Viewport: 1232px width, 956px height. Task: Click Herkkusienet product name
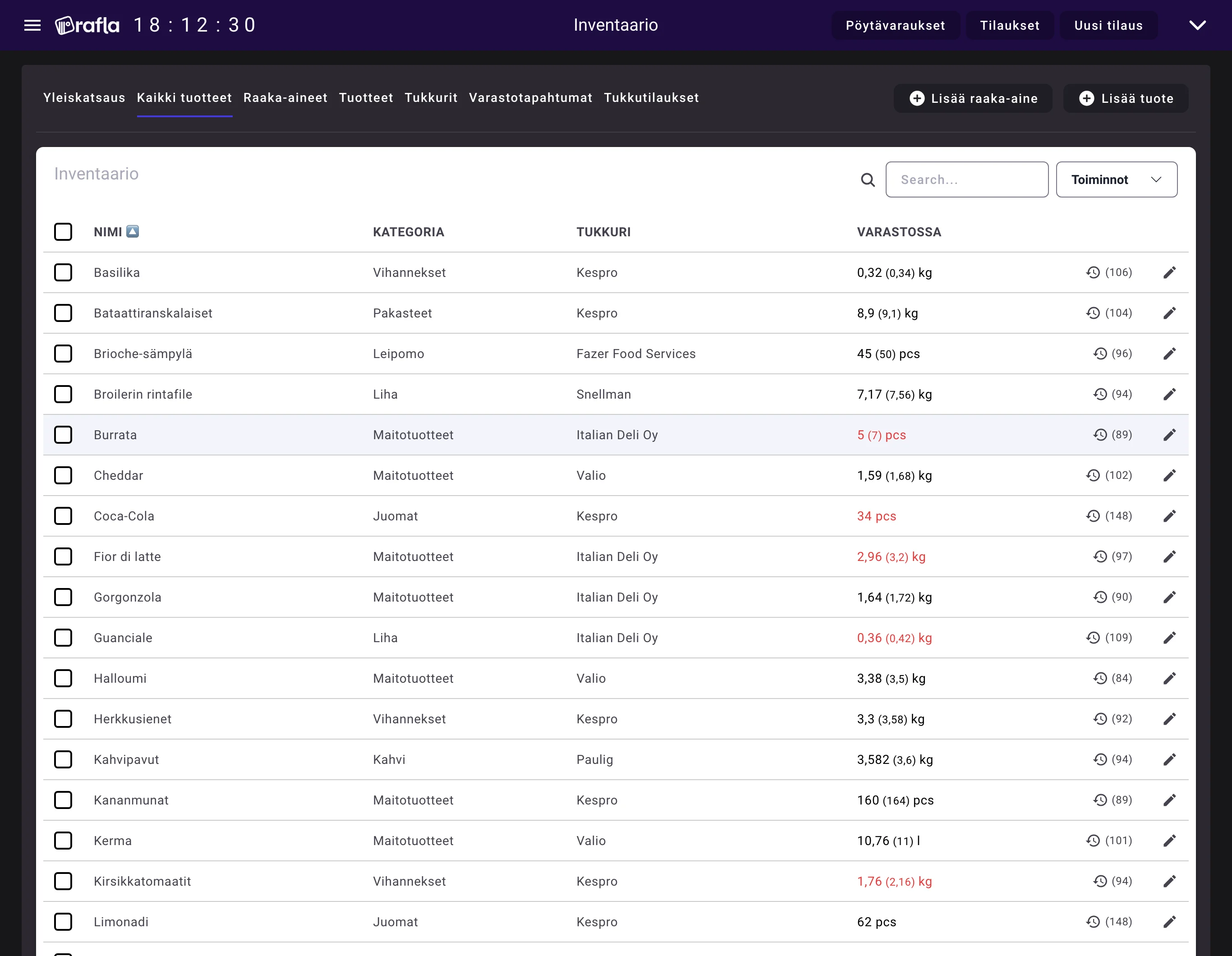click(133, 719)
